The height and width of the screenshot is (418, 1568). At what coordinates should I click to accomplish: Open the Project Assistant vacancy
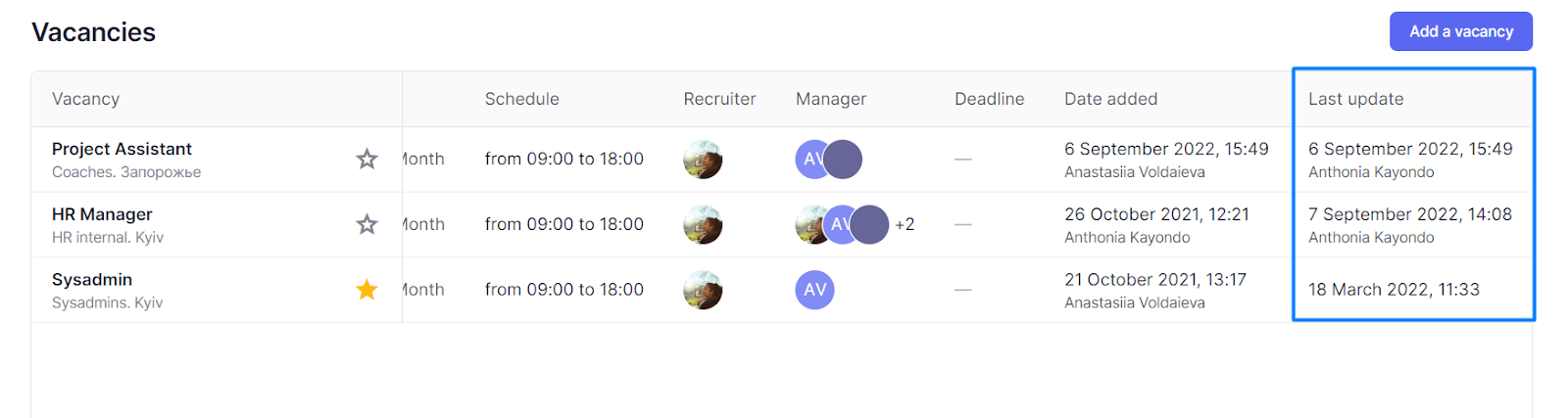coord(122,149)
